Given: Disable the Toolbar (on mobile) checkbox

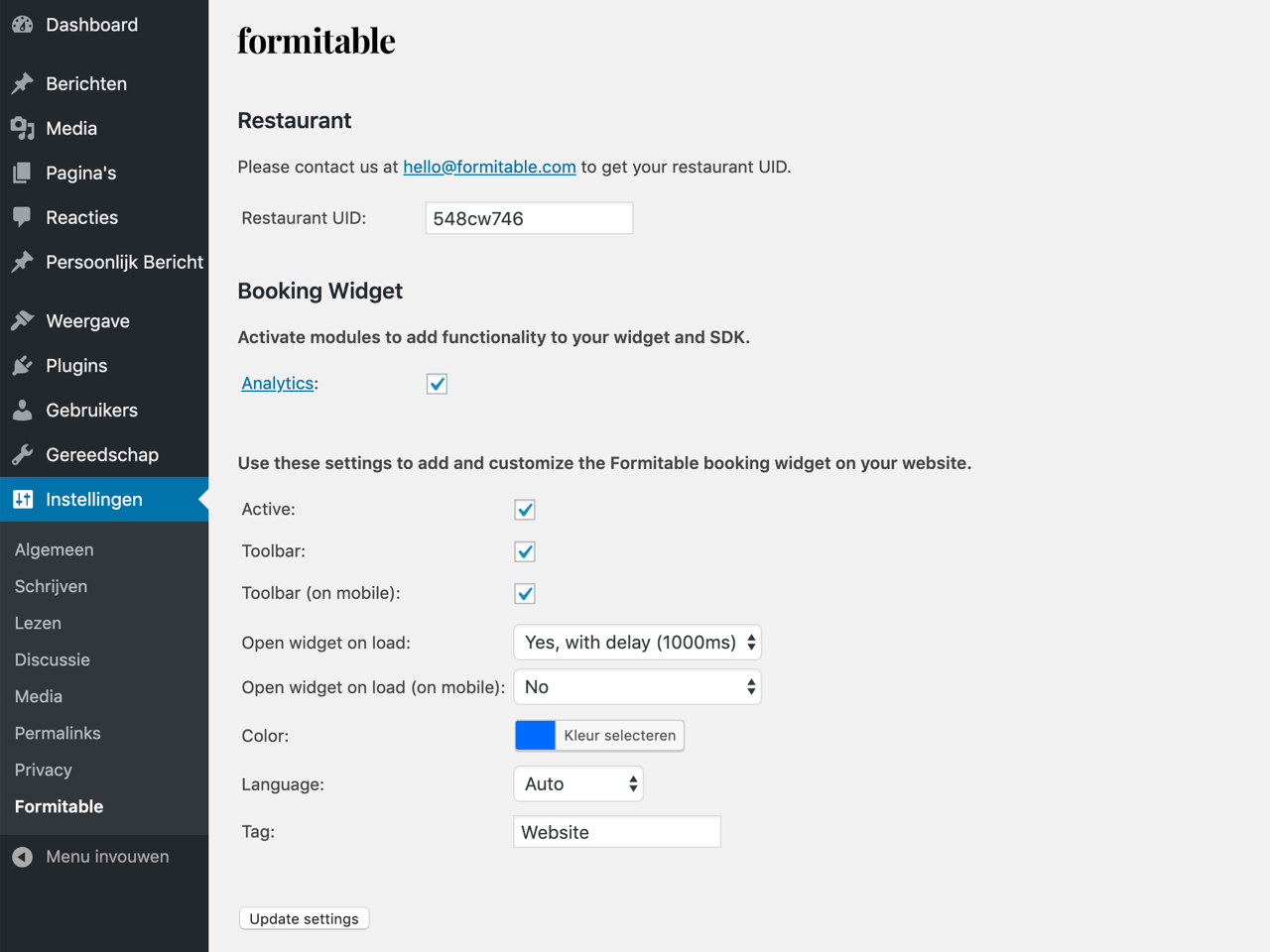Looking at the screenshot, I should [525, 593].
